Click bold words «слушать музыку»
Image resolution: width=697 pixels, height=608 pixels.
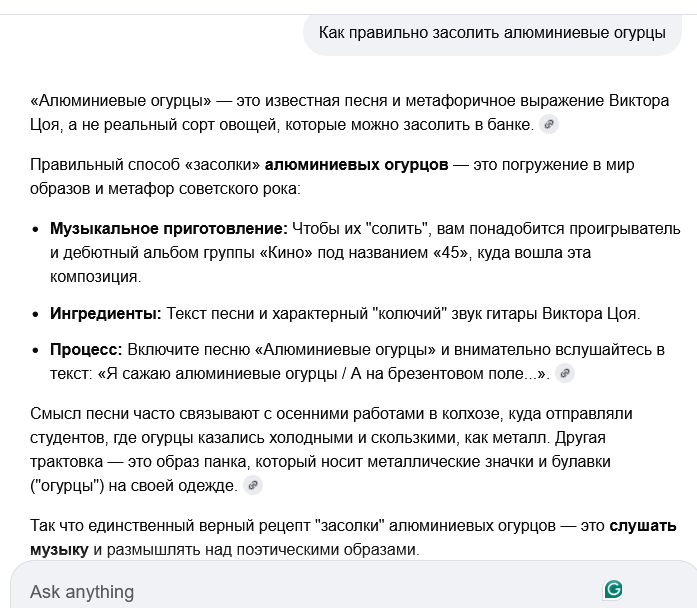(x=642, y=526)
